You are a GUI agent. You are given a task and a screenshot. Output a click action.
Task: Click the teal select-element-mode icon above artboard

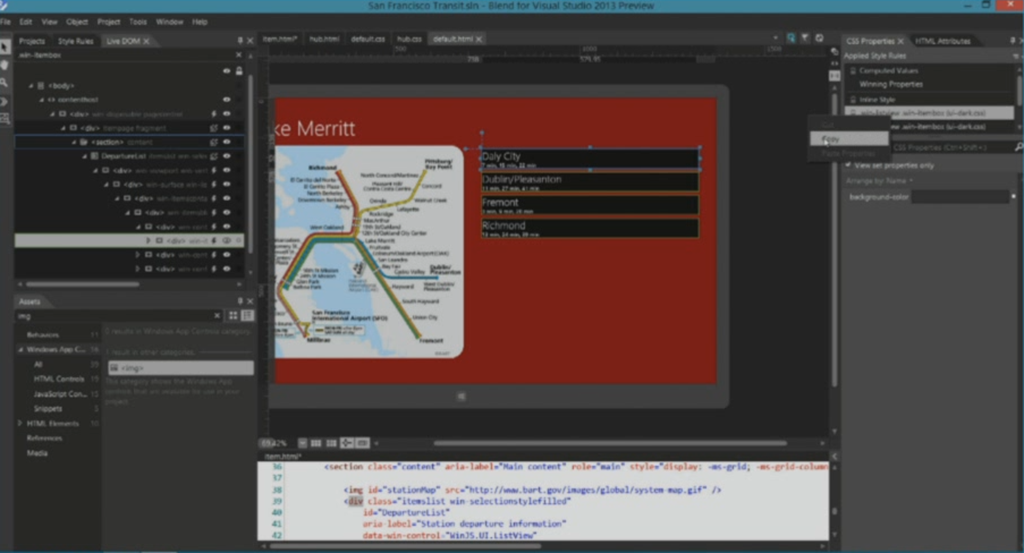[x=791, y=38]
